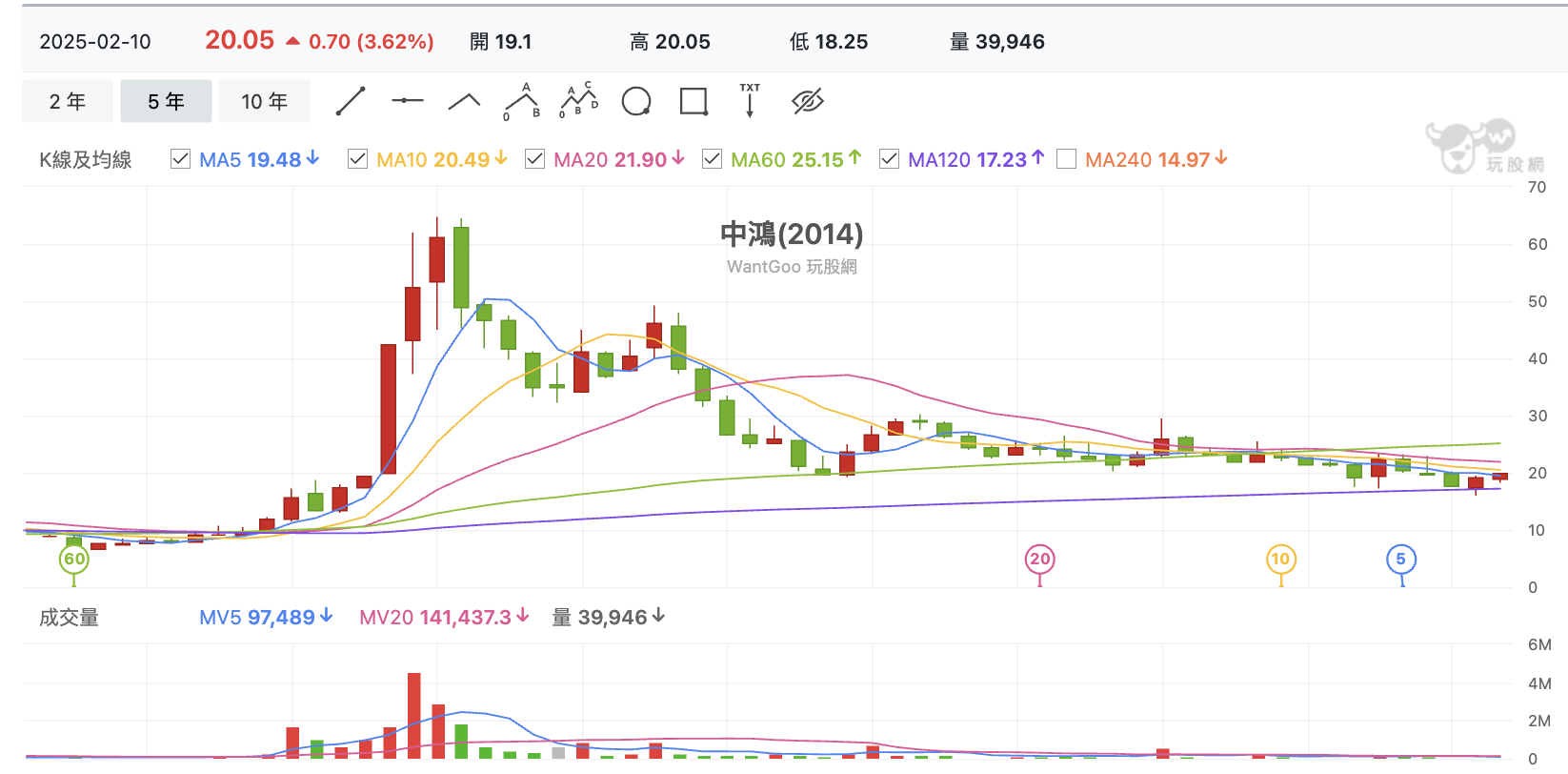Switch chart range to 5 年
Screen dimensions: 1568x774
(166, 101)
